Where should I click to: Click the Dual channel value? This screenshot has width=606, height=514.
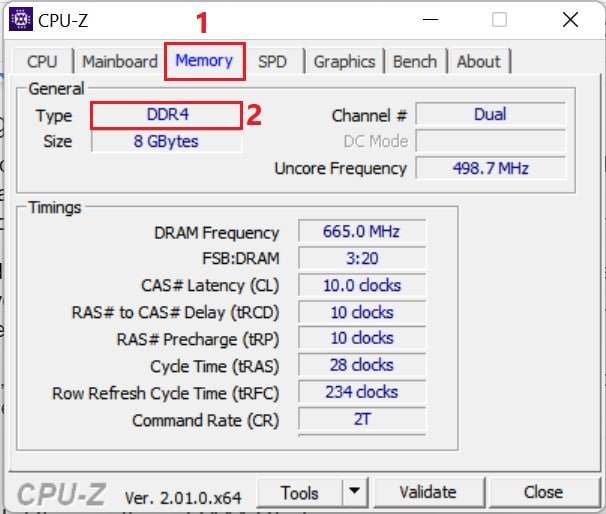pos(490,114)
